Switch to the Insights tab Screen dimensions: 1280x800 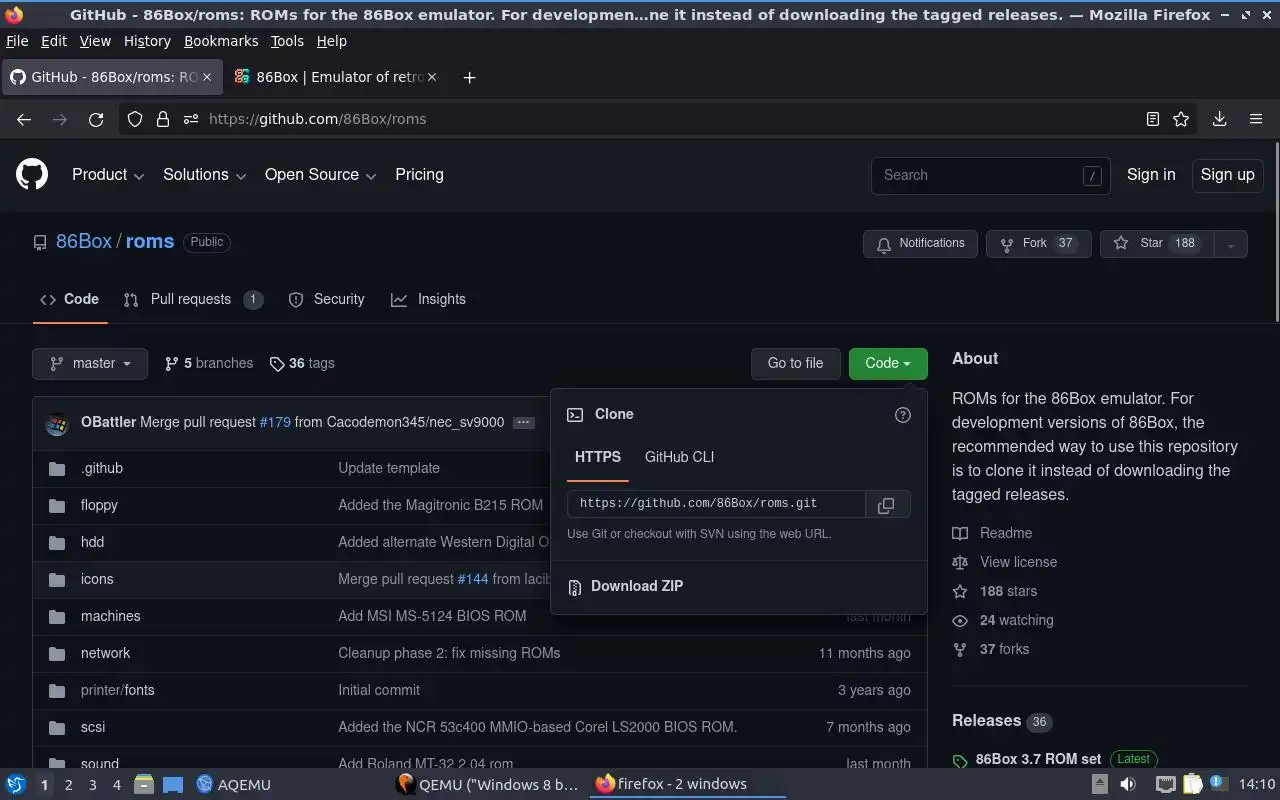(x=428, y=300)
